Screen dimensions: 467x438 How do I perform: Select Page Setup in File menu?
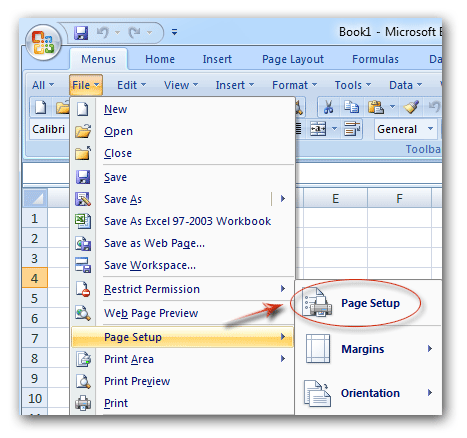(182, 337)
